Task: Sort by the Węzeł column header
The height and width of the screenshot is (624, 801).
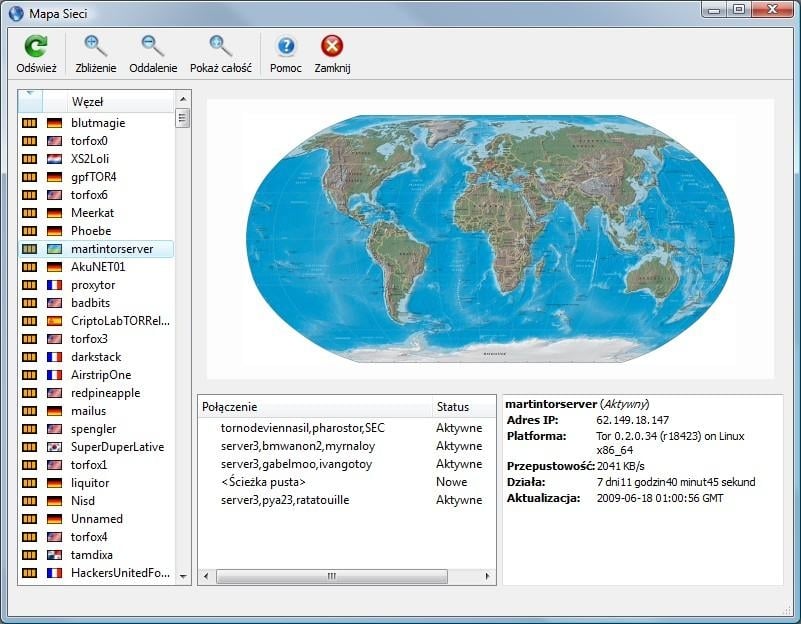Action: click(x=120, y=102)
